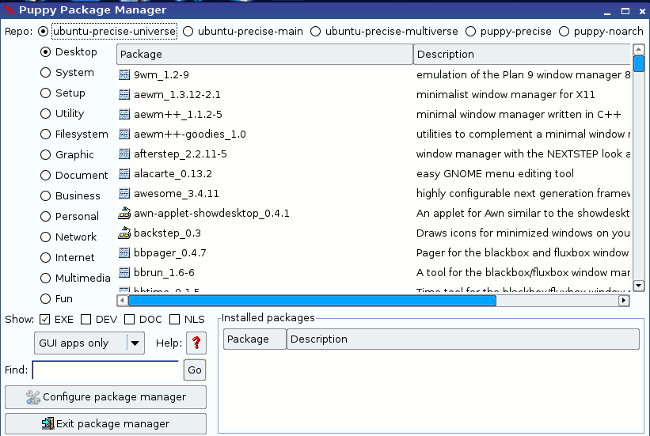Enable the DOC show checkbox
Viewport: 650px width, 436px height.
129,319
